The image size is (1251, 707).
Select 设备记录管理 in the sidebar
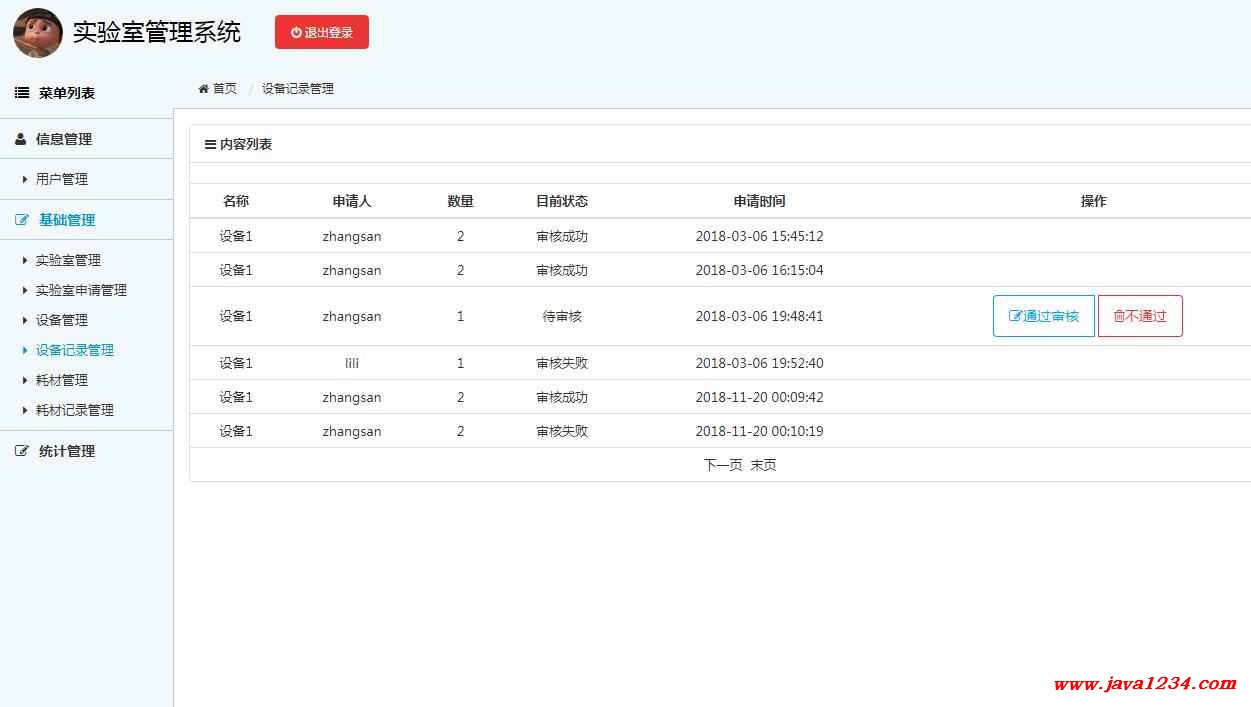[x=75, y=350]
